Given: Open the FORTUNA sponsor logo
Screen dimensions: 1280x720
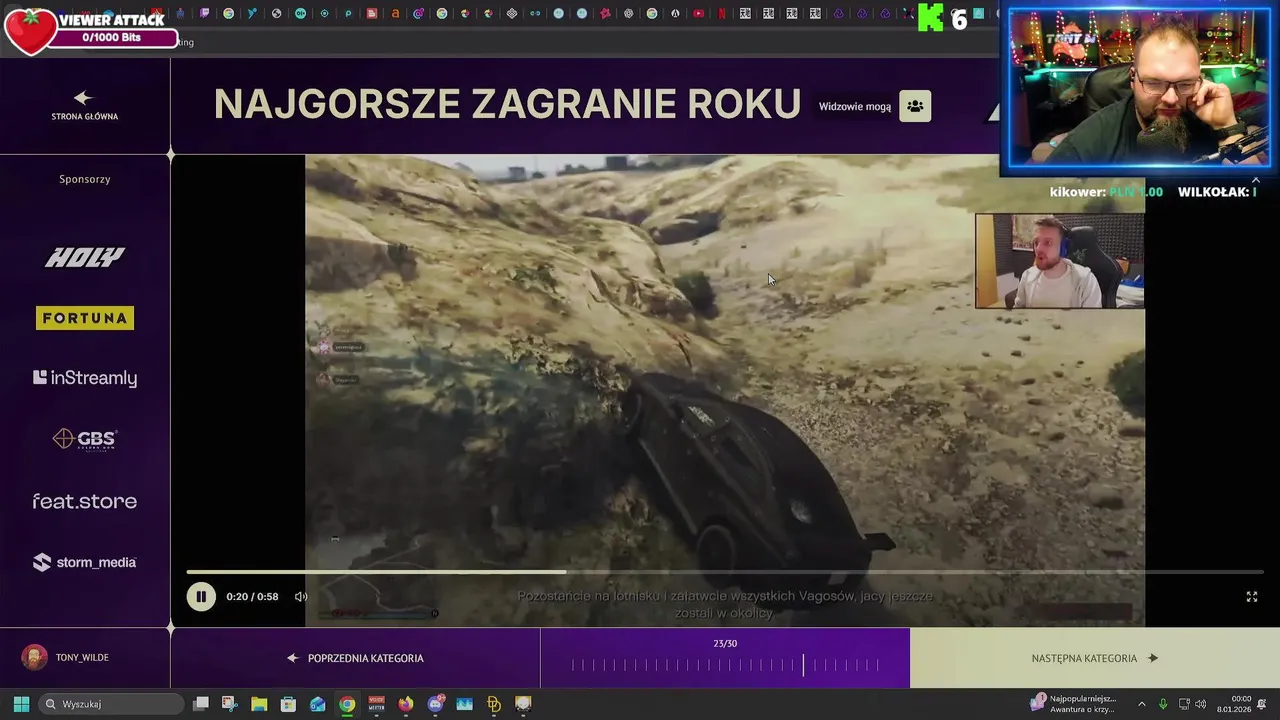Looking at the screenshot, I should (85, 318).
